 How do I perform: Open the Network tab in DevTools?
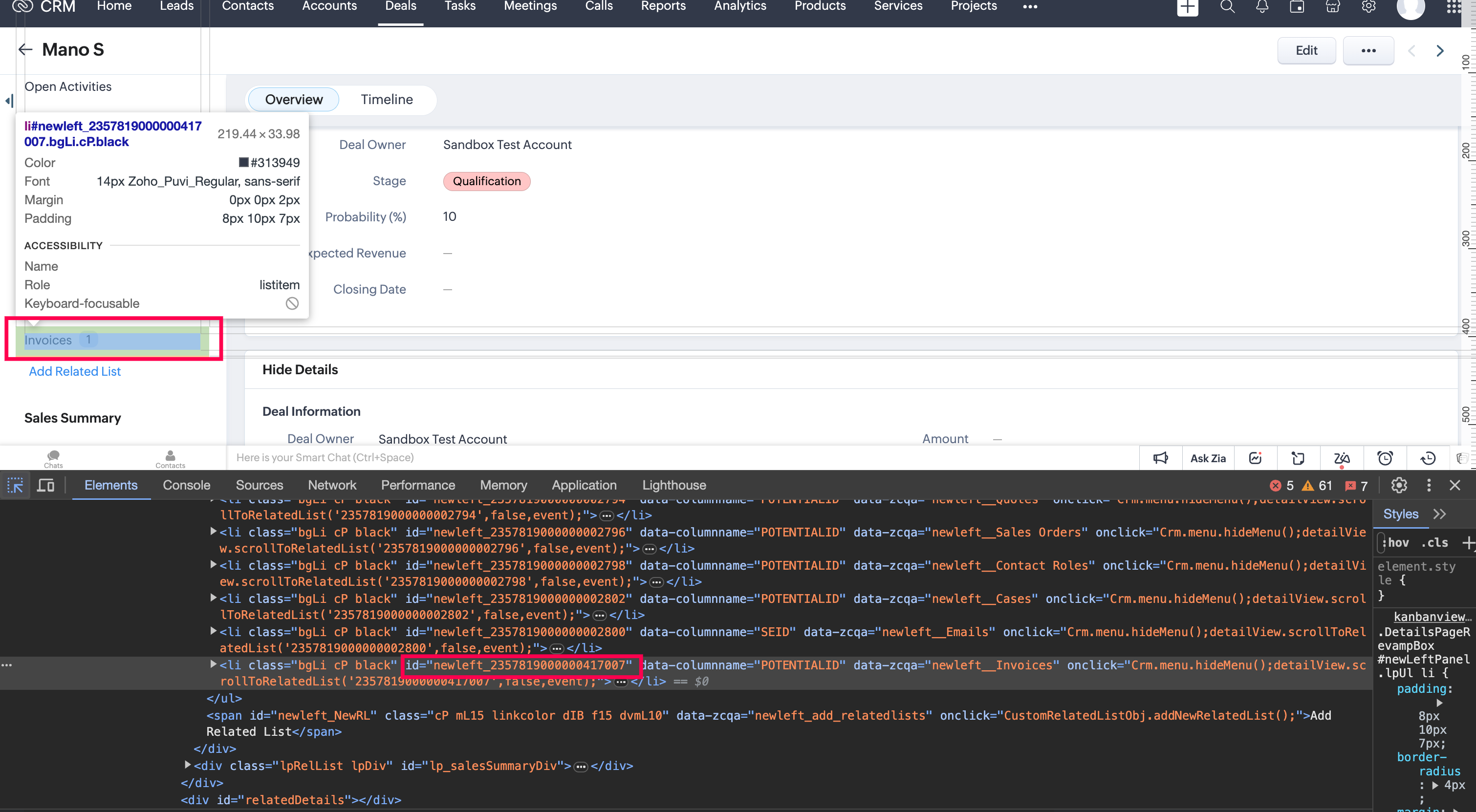coord(332,486)
